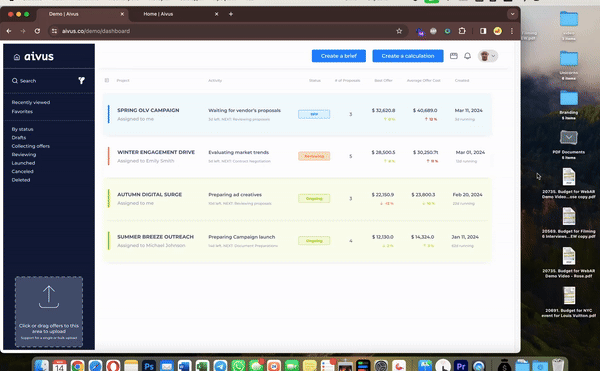Open the Chrome three-dot menu
The height and width of the screenshot is (371, 600).
click(x=512, y=31)
